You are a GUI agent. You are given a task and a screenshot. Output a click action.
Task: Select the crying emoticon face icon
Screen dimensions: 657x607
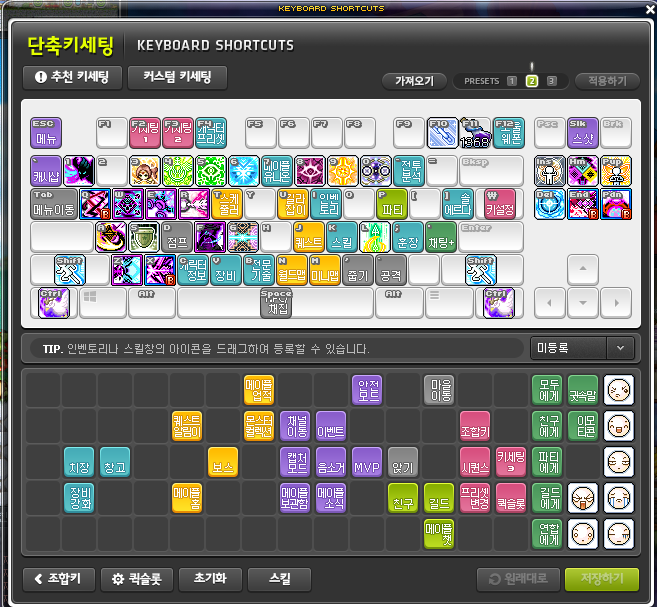[x=619, y=498]
